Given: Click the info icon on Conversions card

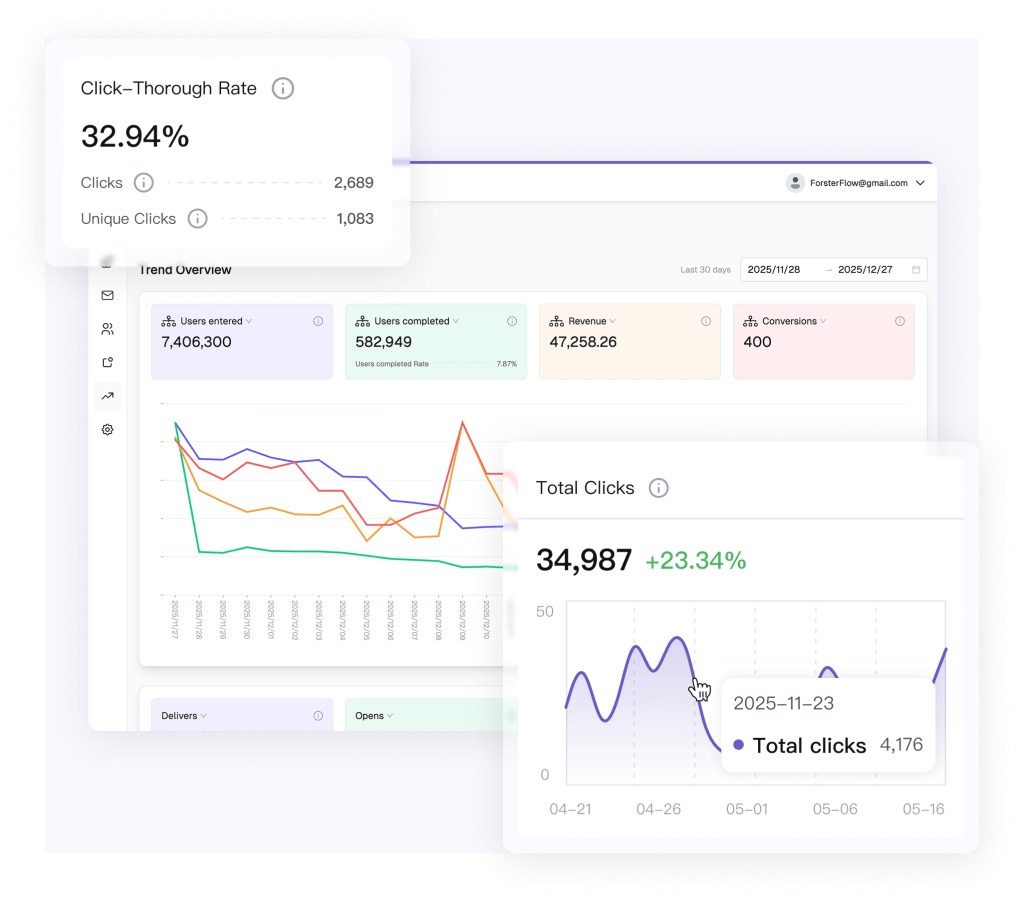Looking at the screenshot, I should (900, 321).
